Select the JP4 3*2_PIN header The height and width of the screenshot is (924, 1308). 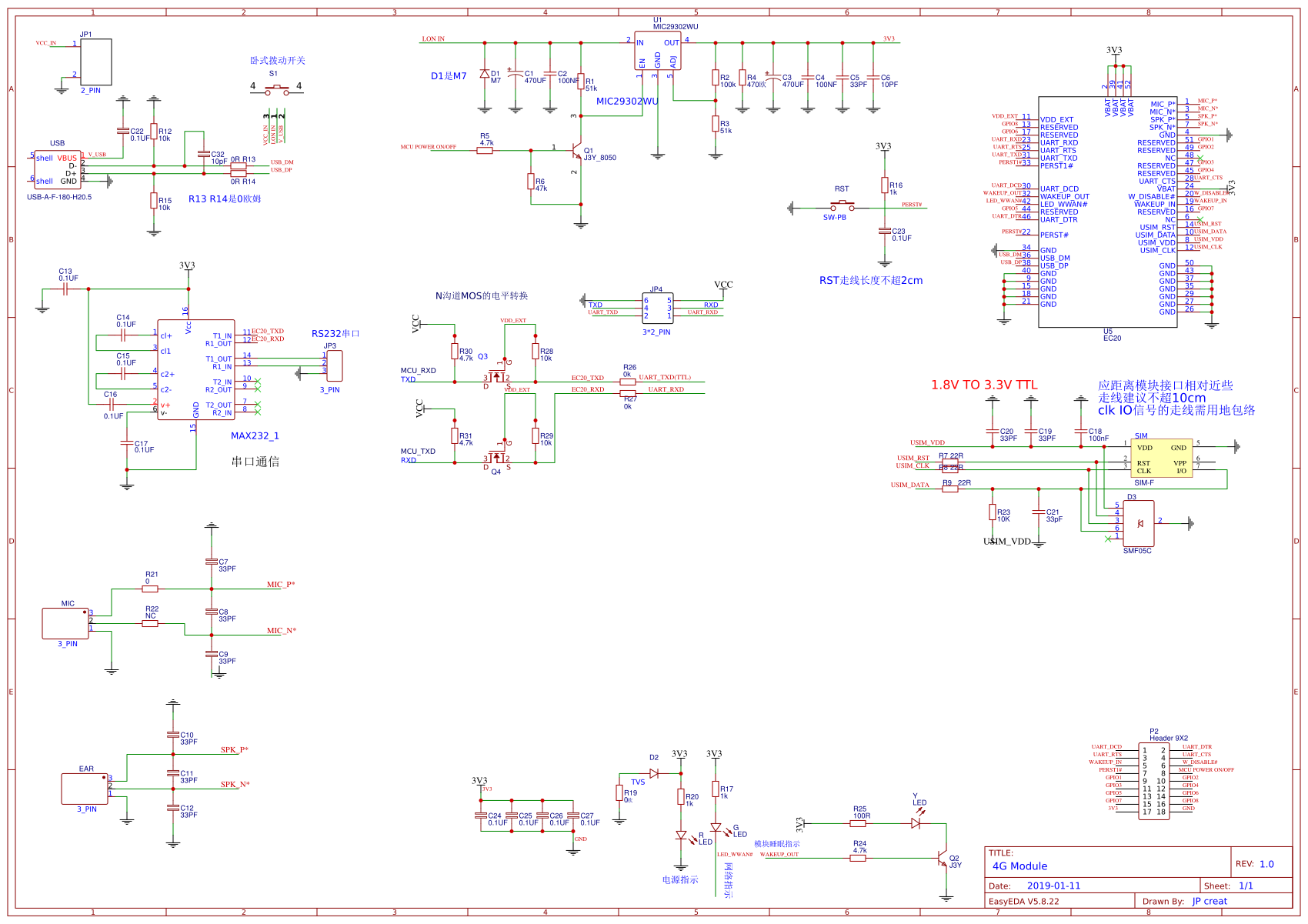click(x=657, y=308)
